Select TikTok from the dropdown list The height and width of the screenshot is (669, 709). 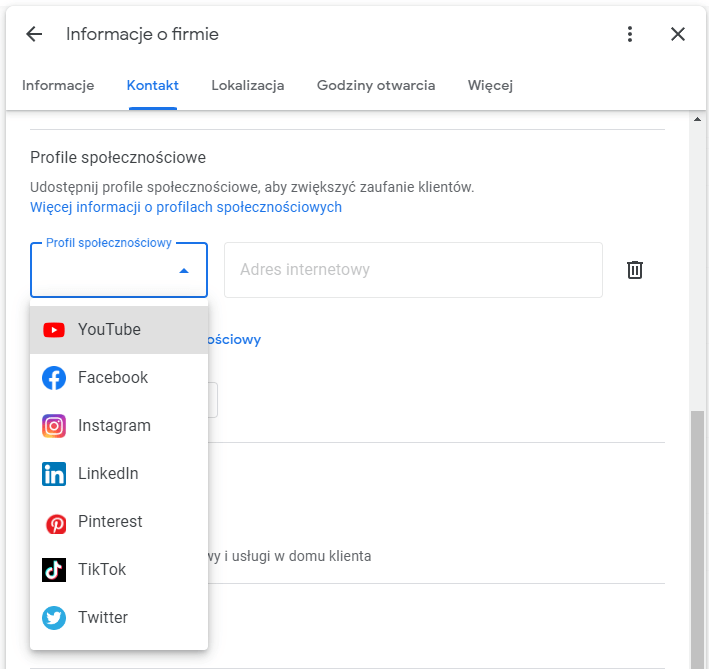point(119,569)
